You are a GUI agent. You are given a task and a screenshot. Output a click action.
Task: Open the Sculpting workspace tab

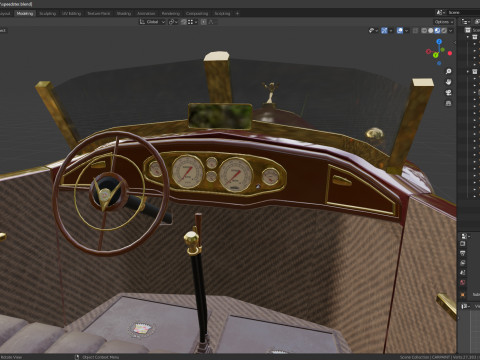pyautogui.click(x=48, y=13)
